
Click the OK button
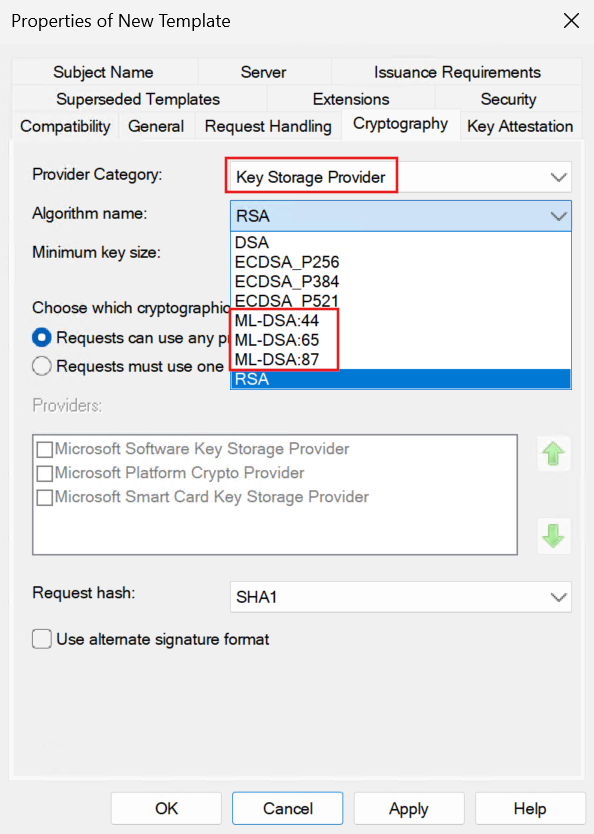pos(166,808)
